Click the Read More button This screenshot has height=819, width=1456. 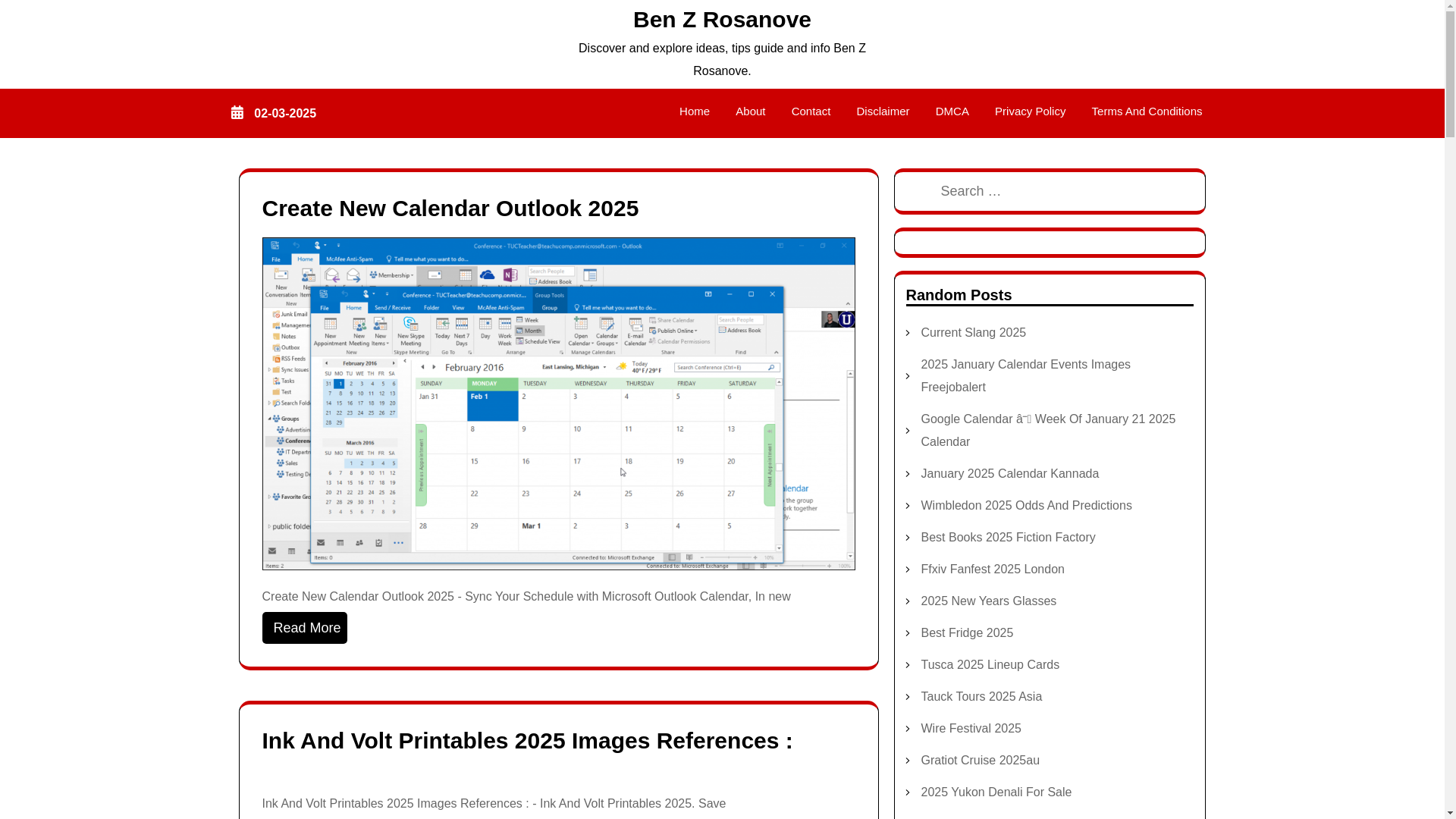(305, 628)
